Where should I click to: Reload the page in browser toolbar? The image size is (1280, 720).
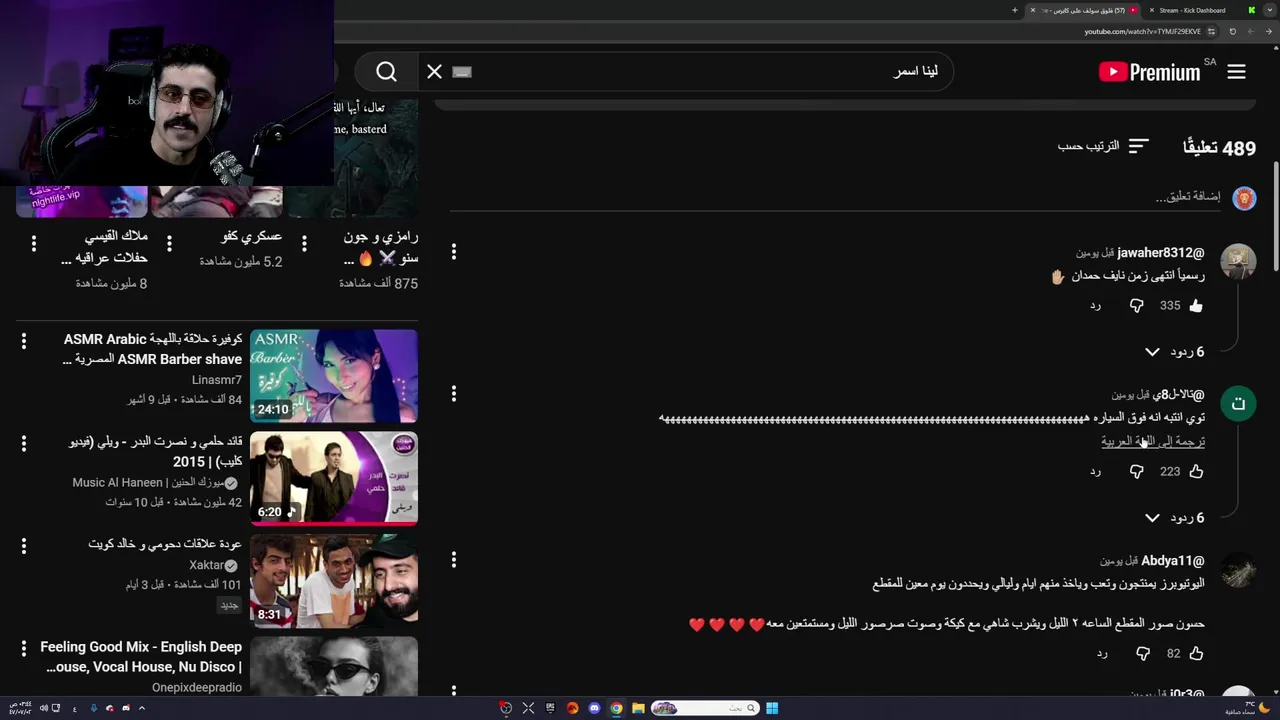pyautogui.click(x=1232, y=31)
